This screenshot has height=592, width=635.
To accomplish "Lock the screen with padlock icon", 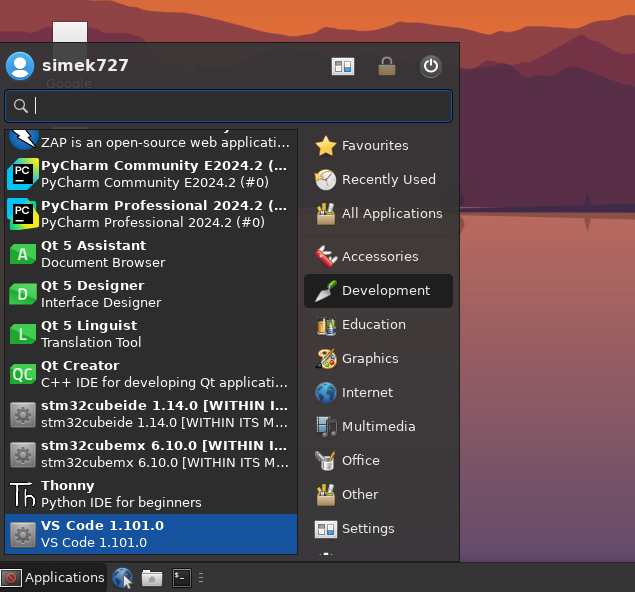I will pos(387,66).
